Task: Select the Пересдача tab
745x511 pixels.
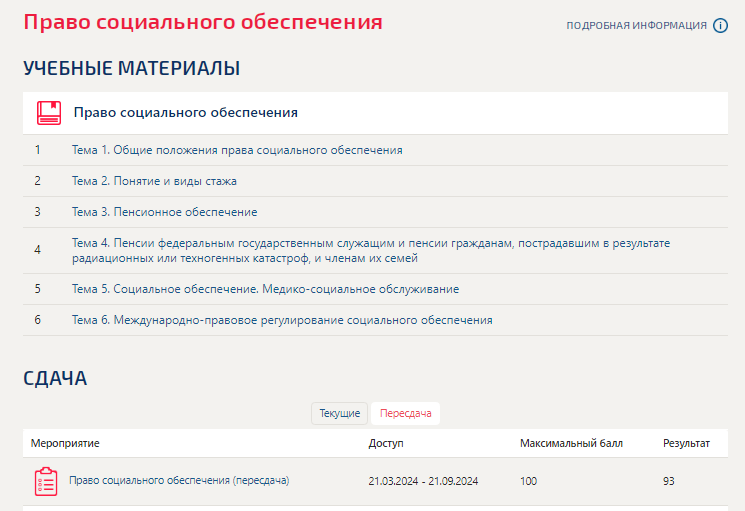Action: click(x=405, y=413)
